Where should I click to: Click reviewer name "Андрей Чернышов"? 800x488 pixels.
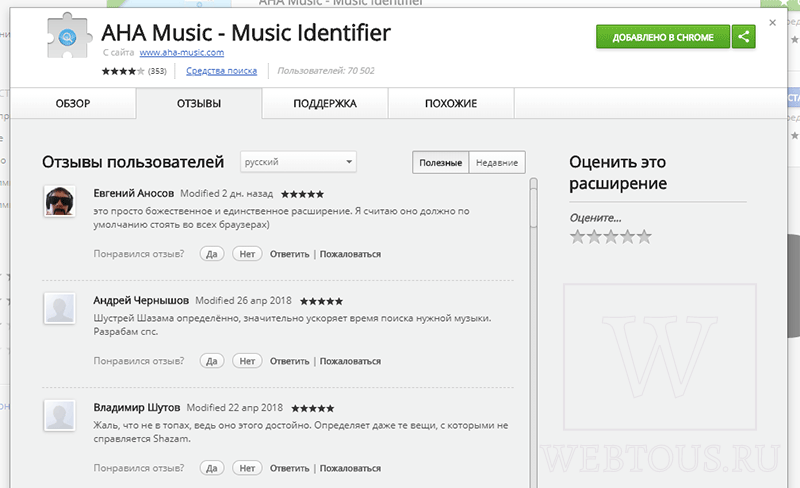[x=141, y=301]
